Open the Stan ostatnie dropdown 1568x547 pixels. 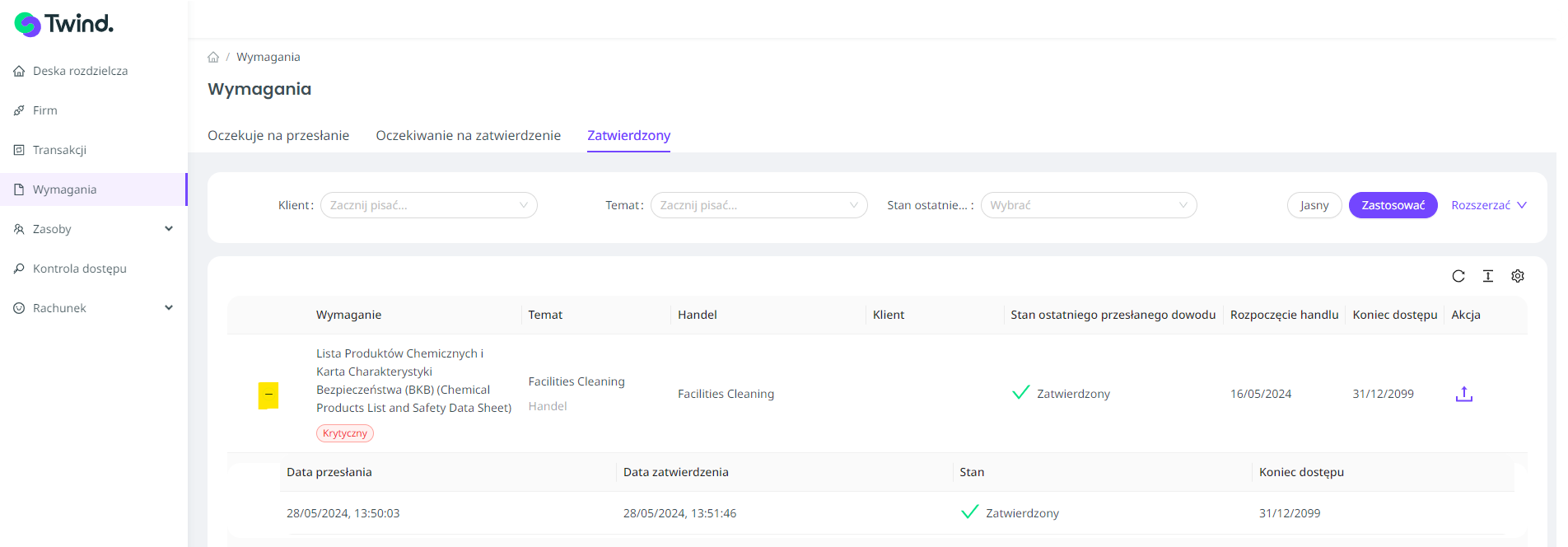point(1088,205)
